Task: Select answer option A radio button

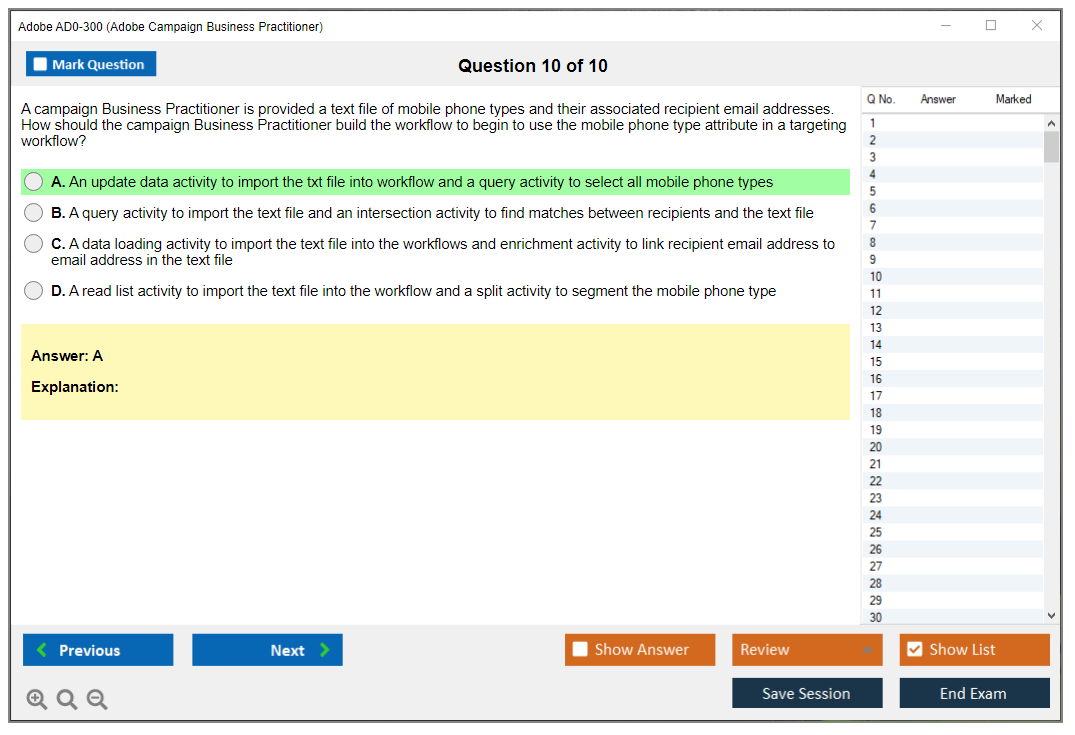Action: pos(34,182)
